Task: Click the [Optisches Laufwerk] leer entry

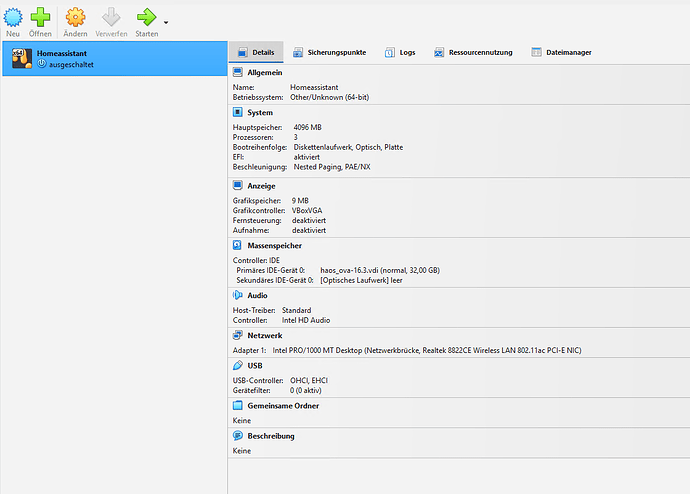Action: tap(361, 280)
